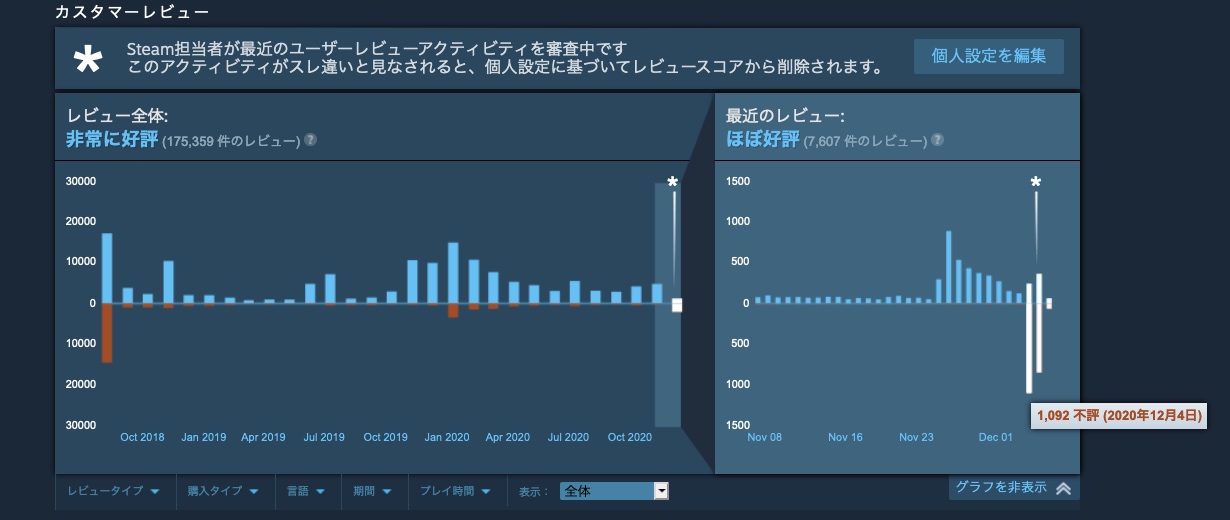Click the tallest blue bar in recent reviews chart
Screen dimensions: 1230x520
948,267
